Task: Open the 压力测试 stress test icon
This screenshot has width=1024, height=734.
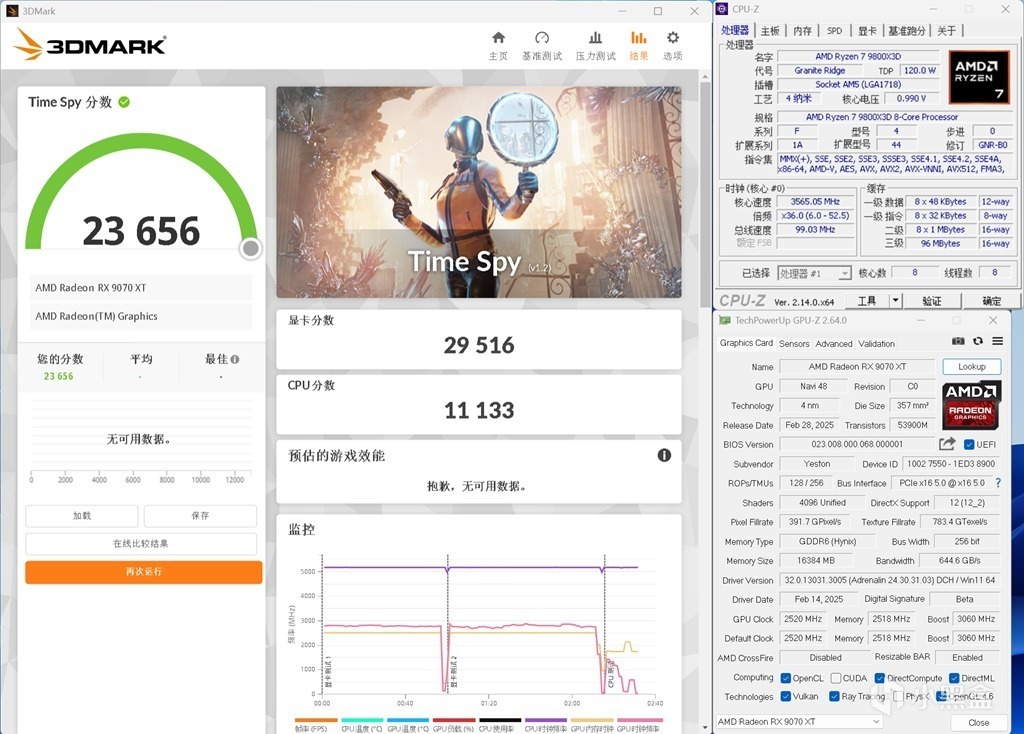Action: coord(595,38)
